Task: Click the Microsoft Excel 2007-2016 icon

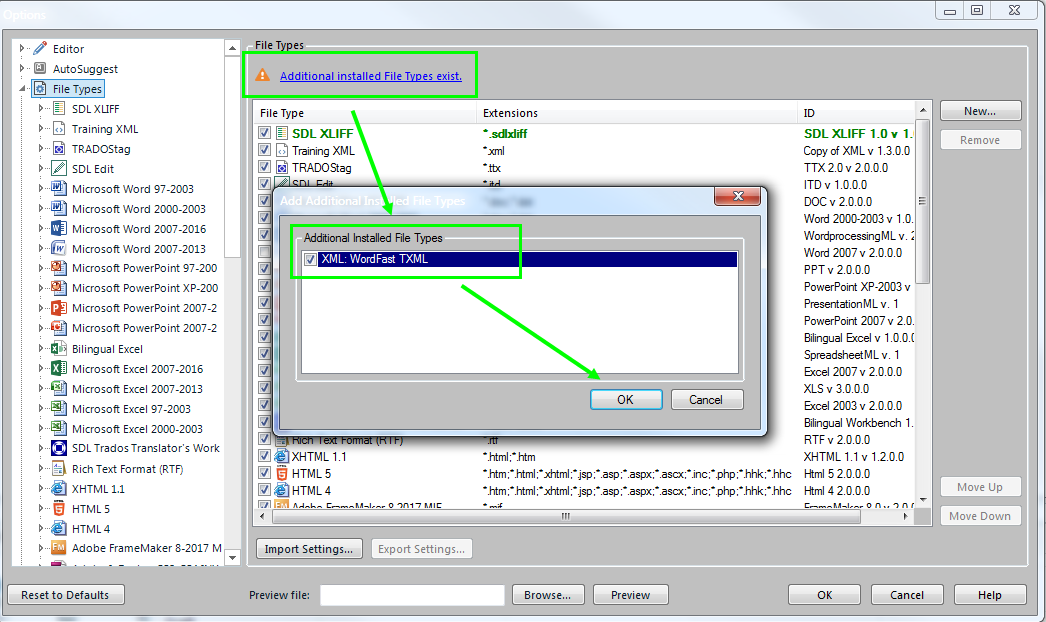Action: [59, 368]
